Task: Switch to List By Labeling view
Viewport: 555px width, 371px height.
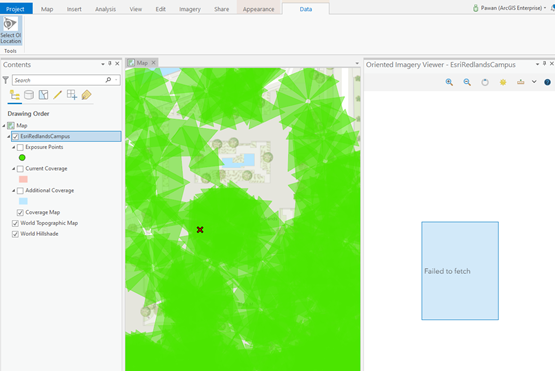Action: click(x=86, y=95)
